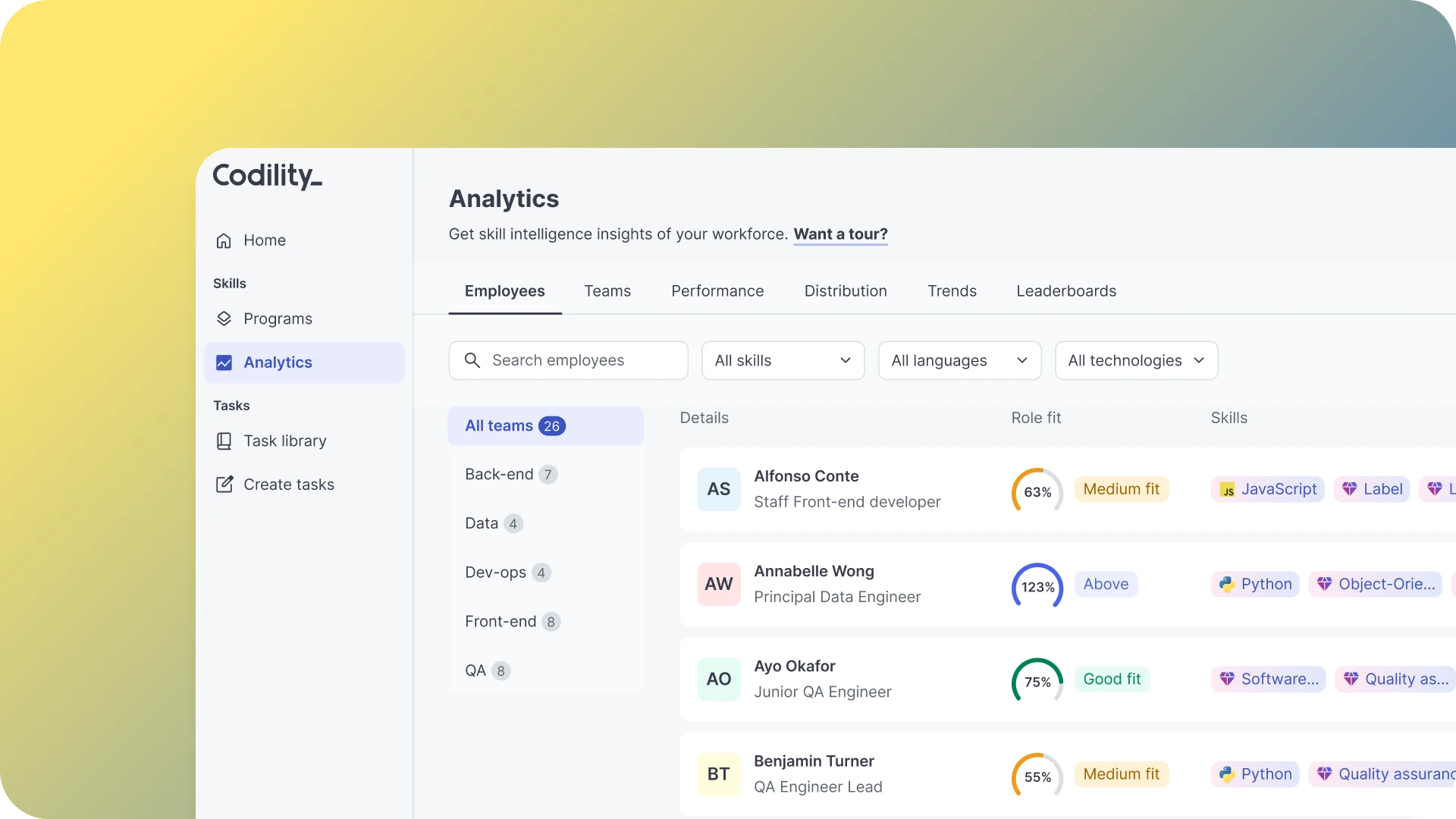Click the AW avatar for Annabelle Wong
Image resolution: width=1456 pixels, height=819 pixels.
point(719,584)
